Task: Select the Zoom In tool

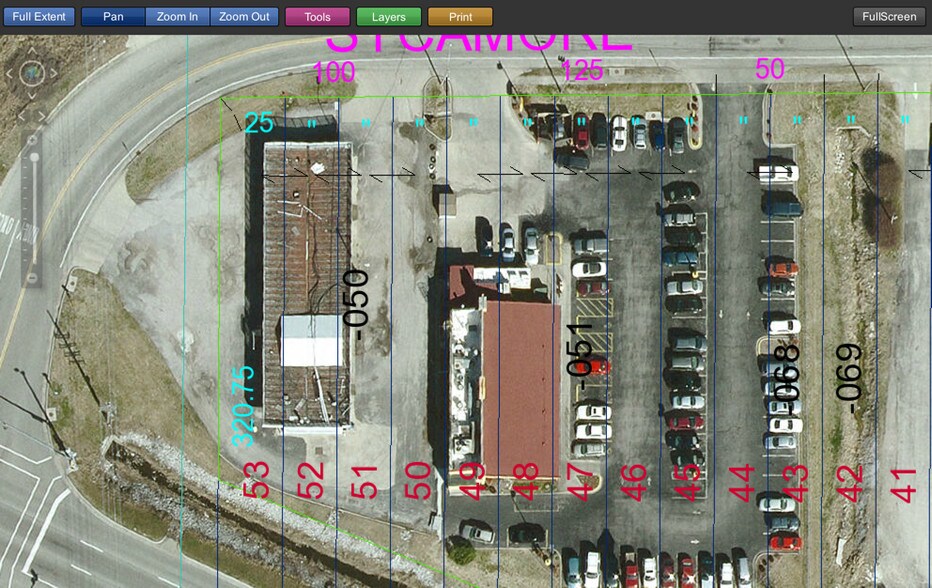Action: [x=177, y=17]
